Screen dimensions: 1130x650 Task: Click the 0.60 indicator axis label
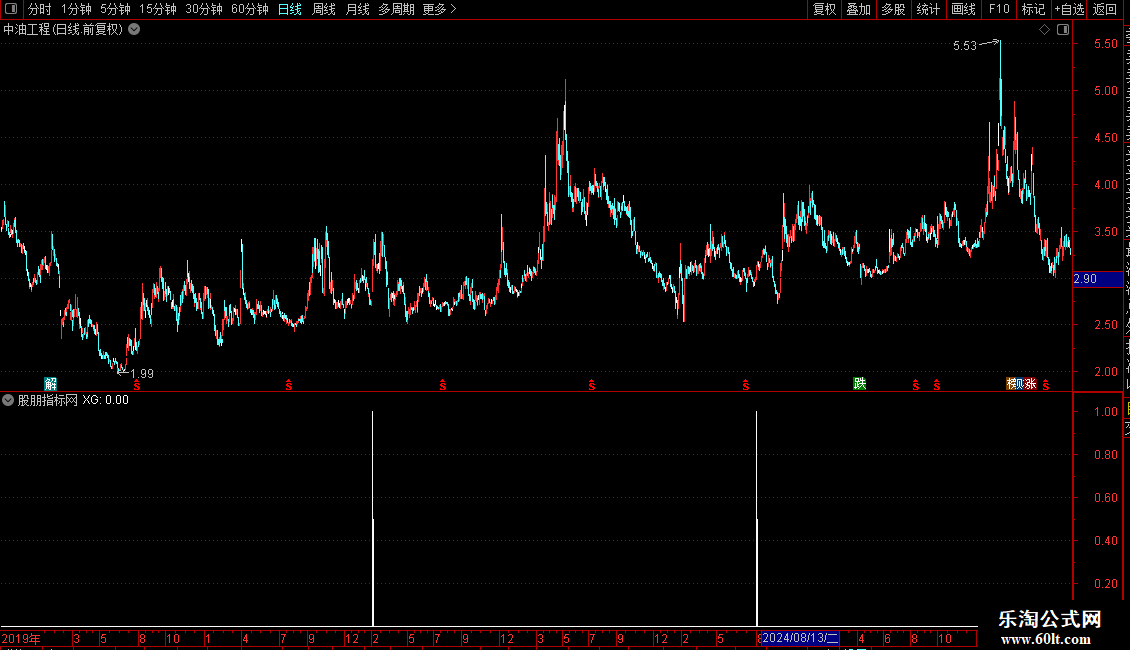pos(1105,498)
